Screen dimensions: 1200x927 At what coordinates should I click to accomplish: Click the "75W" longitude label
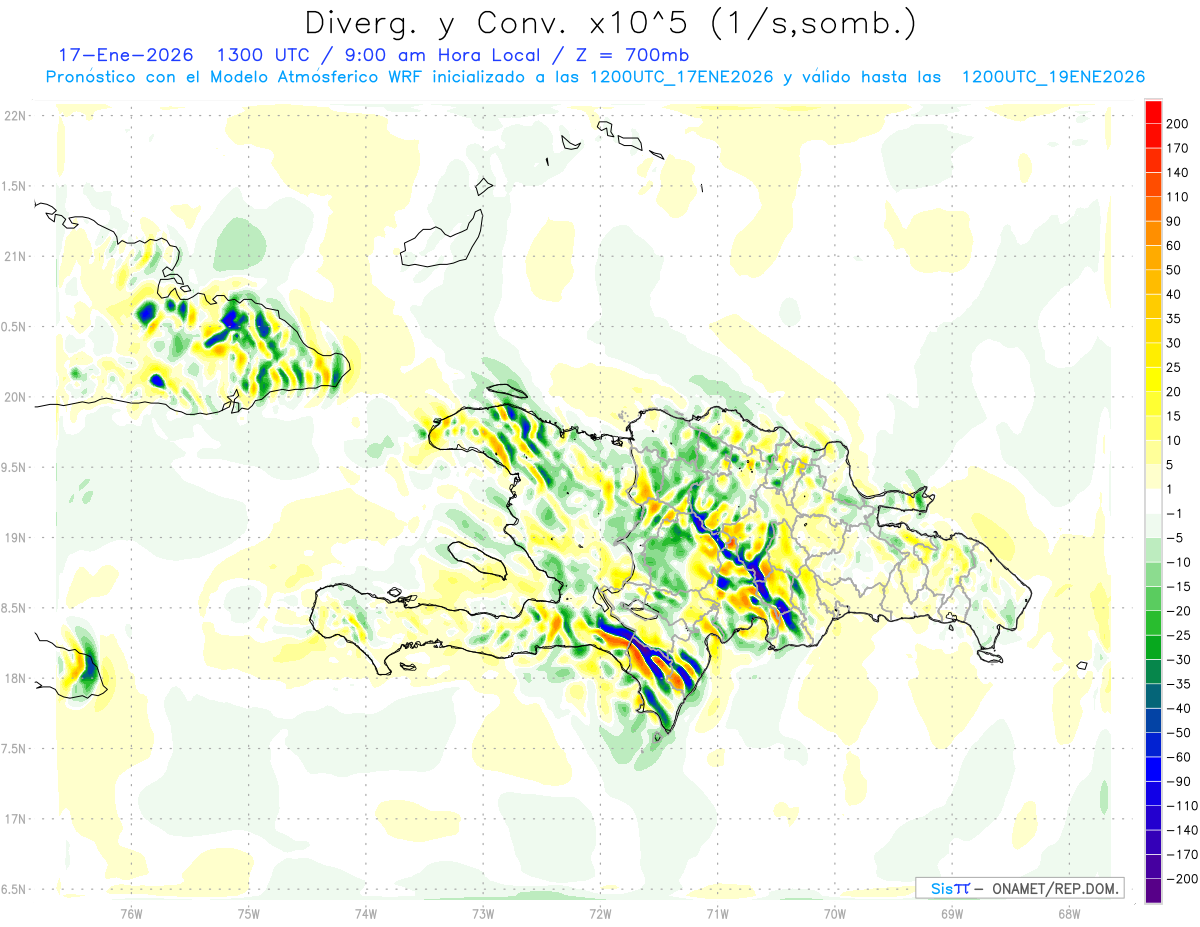249,913
